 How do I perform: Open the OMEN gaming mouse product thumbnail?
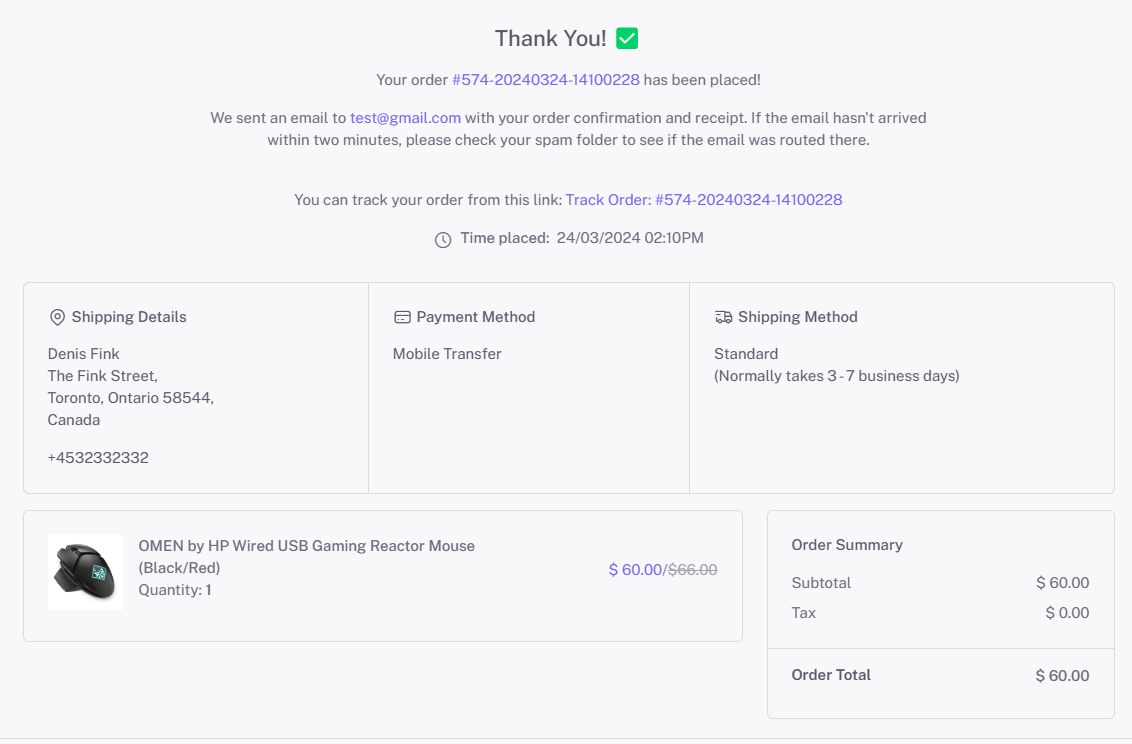pos(86,572)
